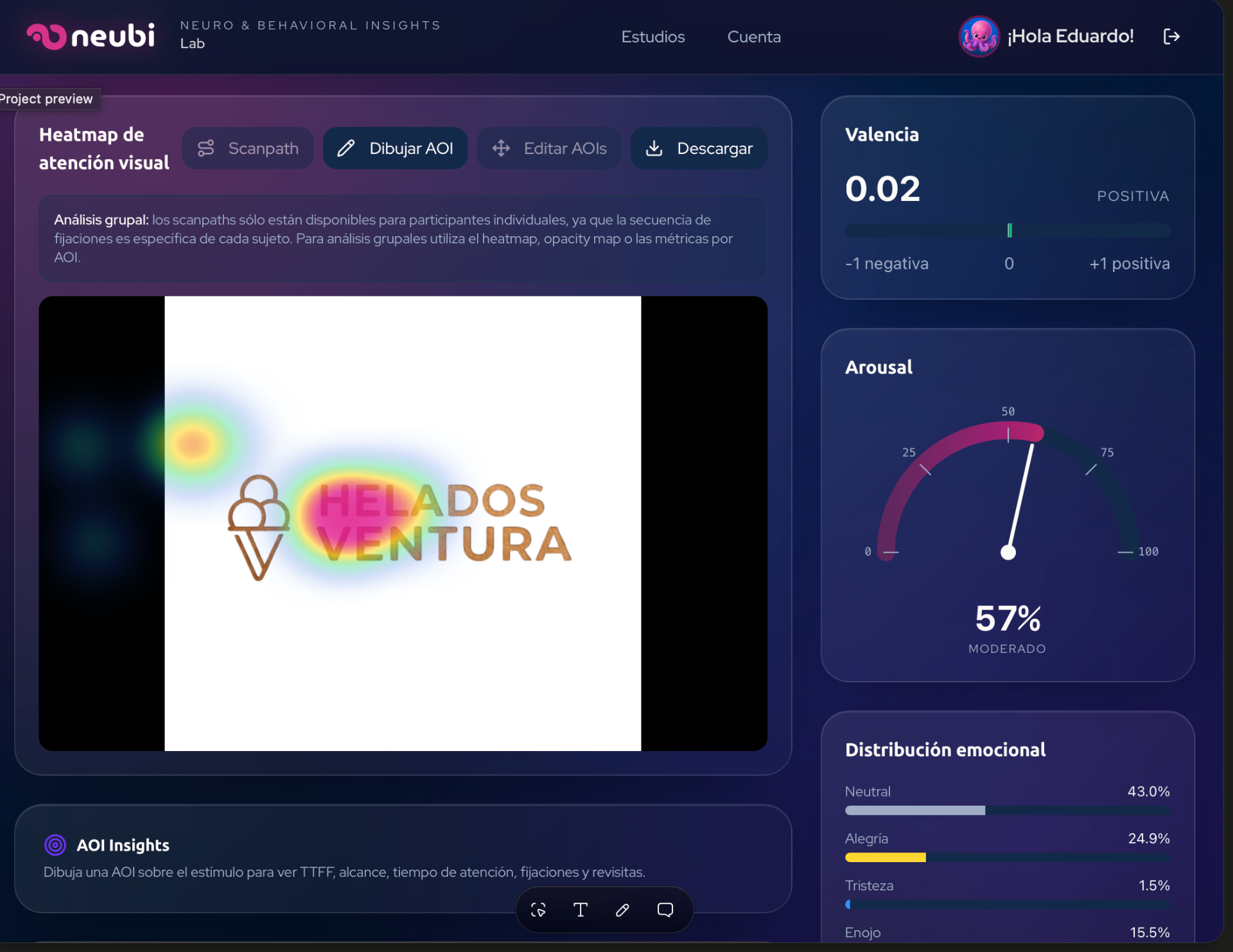Click the Descargar button
Image resolution: width=1233 pixels, height=952 pixels.
click(x=699, y=148)
